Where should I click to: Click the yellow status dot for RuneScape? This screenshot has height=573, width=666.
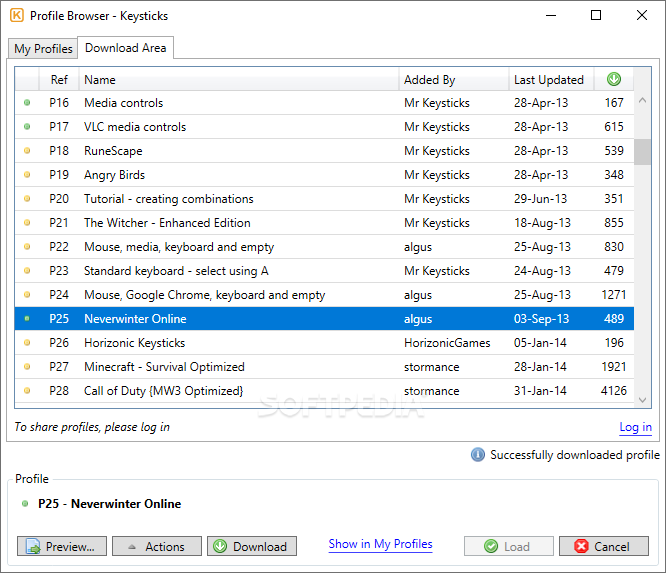[27, 150]
